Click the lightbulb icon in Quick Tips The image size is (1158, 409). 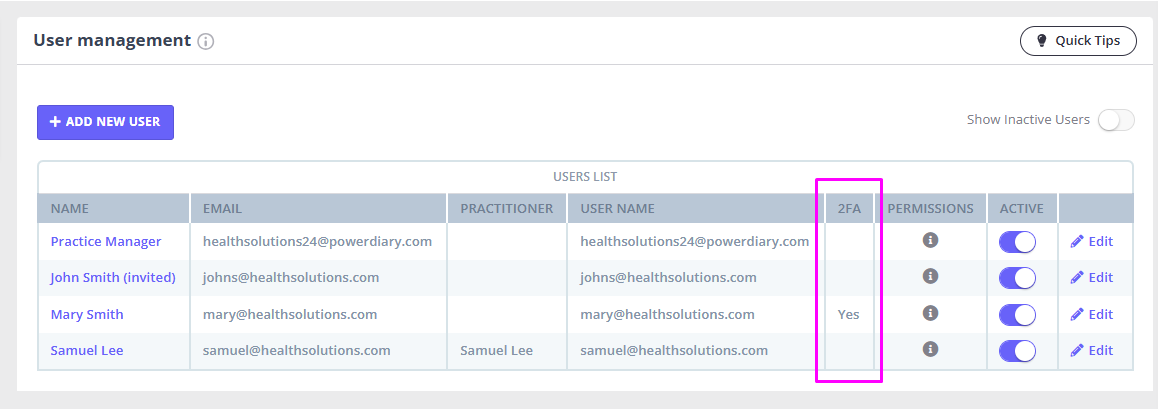1042,41
